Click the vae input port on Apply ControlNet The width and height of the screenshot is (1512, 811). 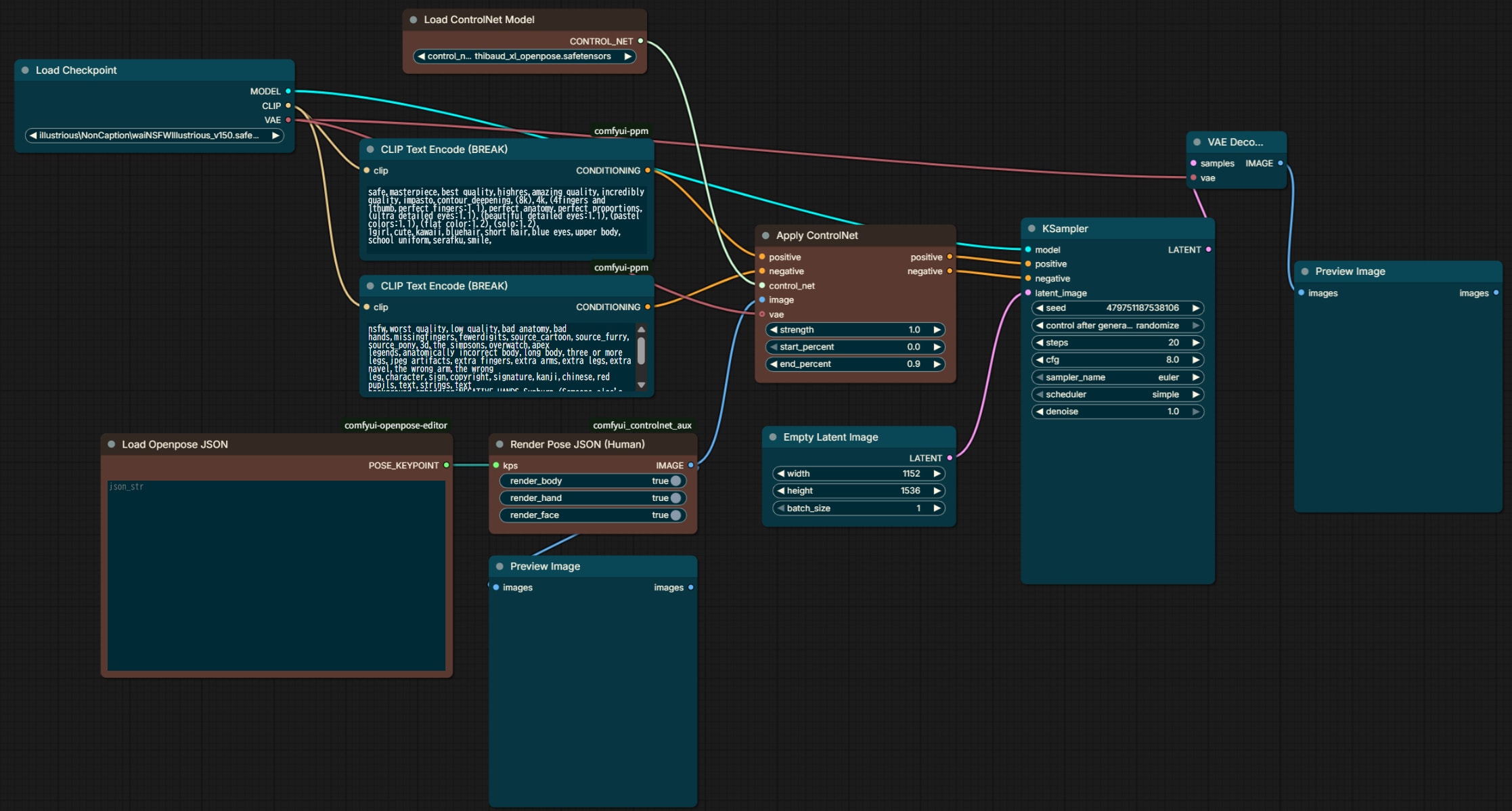(762, 315)
